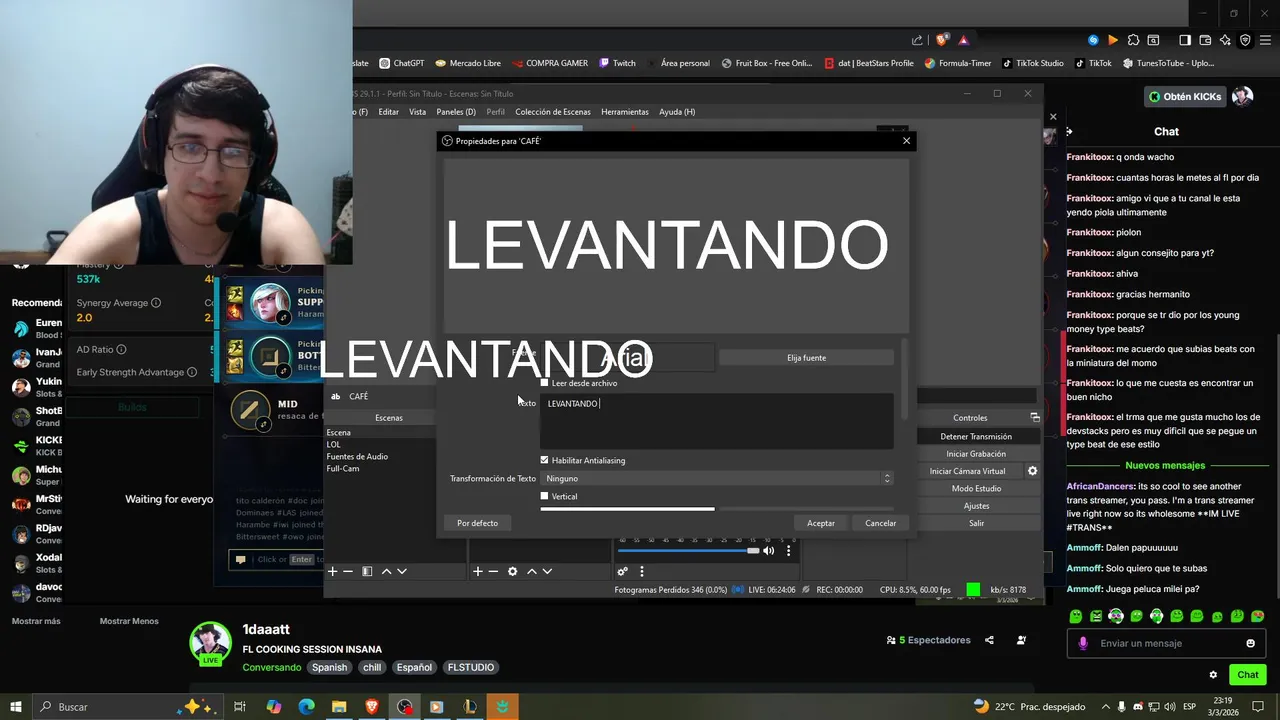Click Elija fuente button
This screenshot has height=720, width=1280.
click(x=806, y=357)
